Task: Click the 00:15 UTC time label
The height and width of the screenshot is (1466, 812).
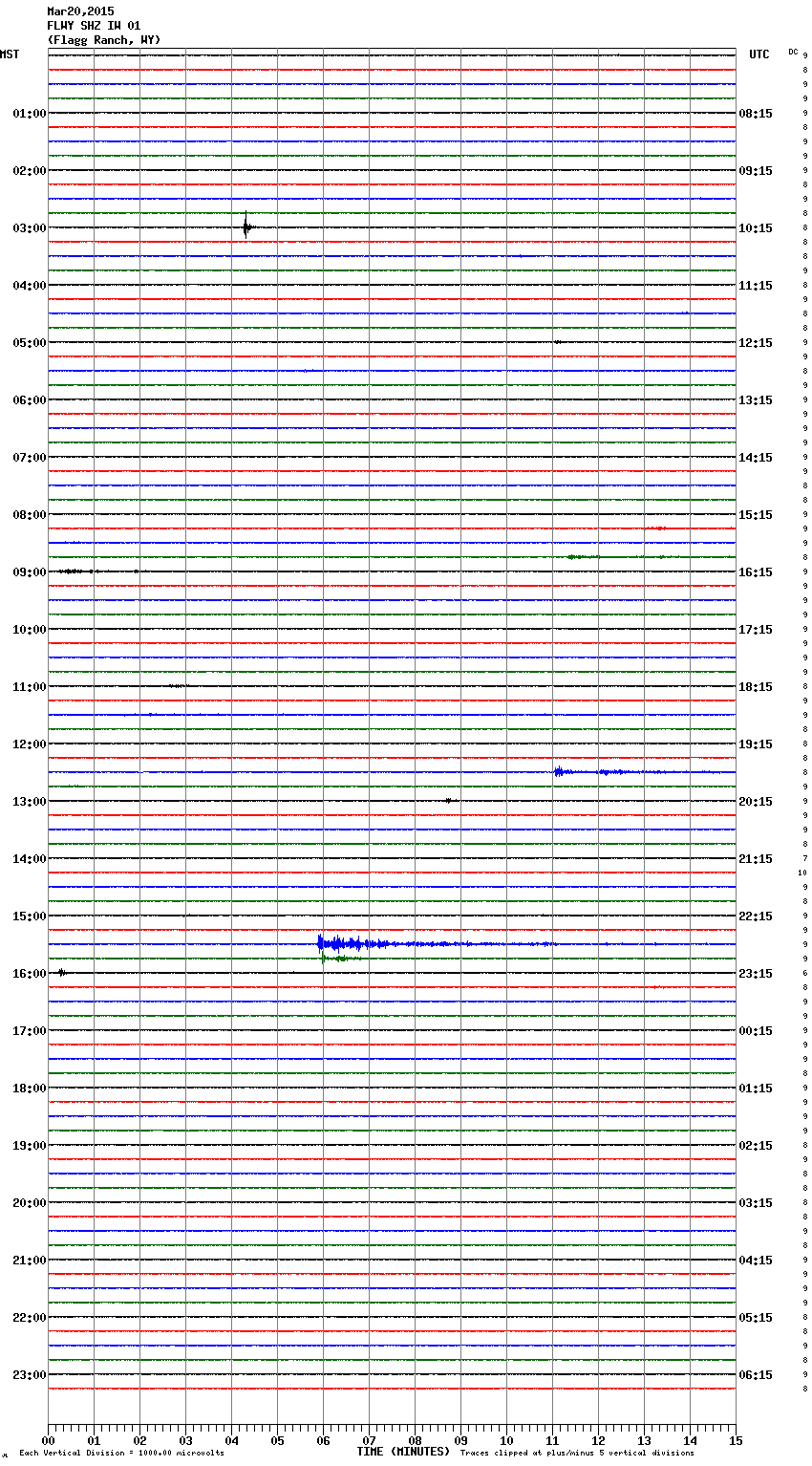Action: [x=756, y=1031]
